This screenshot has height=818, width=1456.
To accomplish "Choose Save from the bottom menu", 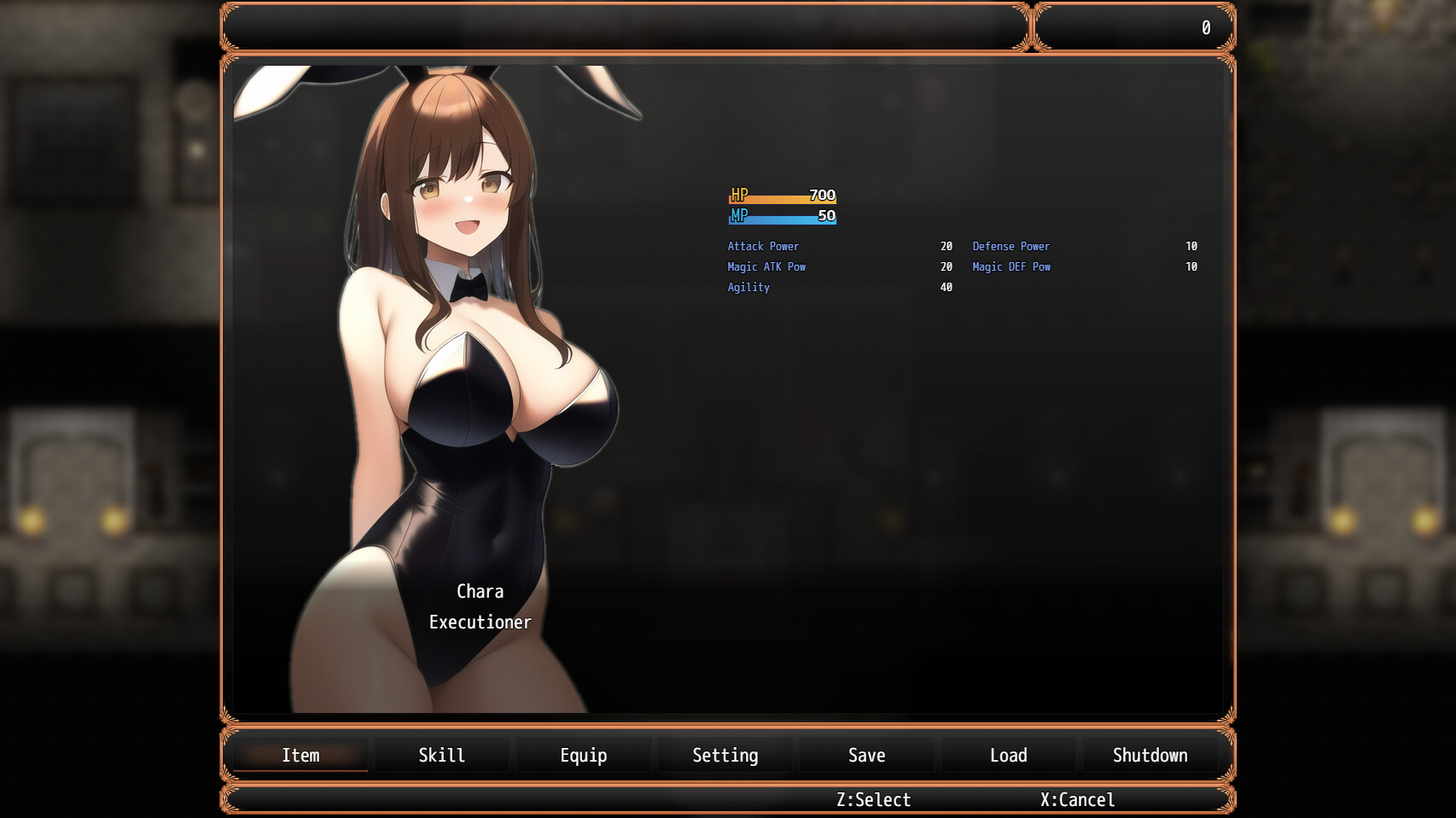I will pos(866,756).
